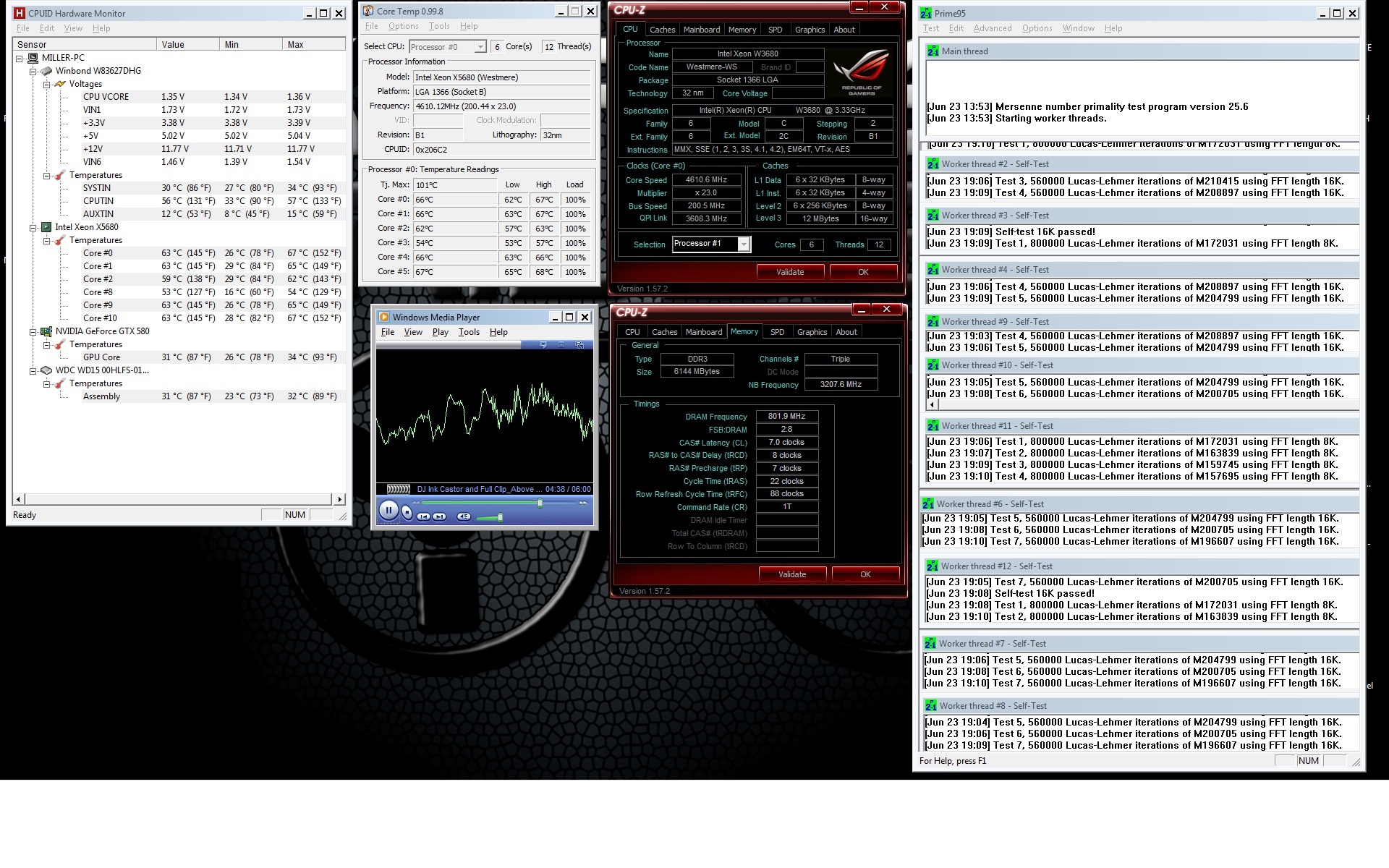The image size is (1389, 868).
Task: Collapse the Winbond W83627DHG tree node
Action: tap(33, 71)
